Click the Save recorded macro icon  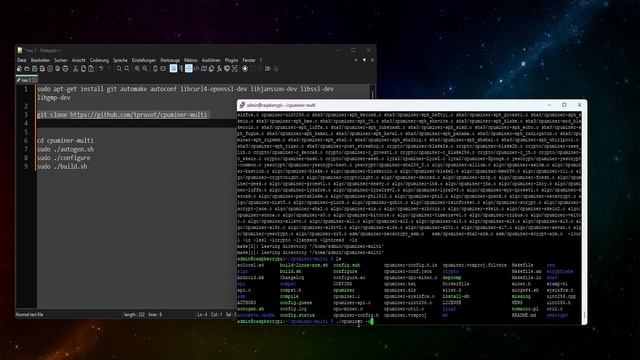276,69
